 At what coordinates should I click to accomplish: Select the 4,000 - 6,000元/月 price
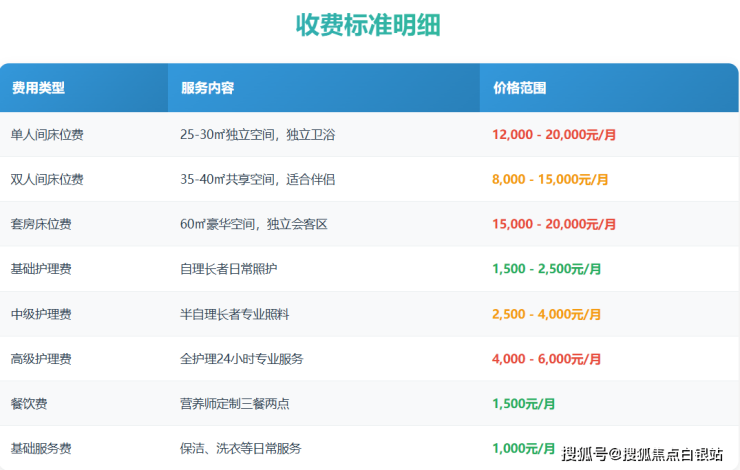[546, 359]
